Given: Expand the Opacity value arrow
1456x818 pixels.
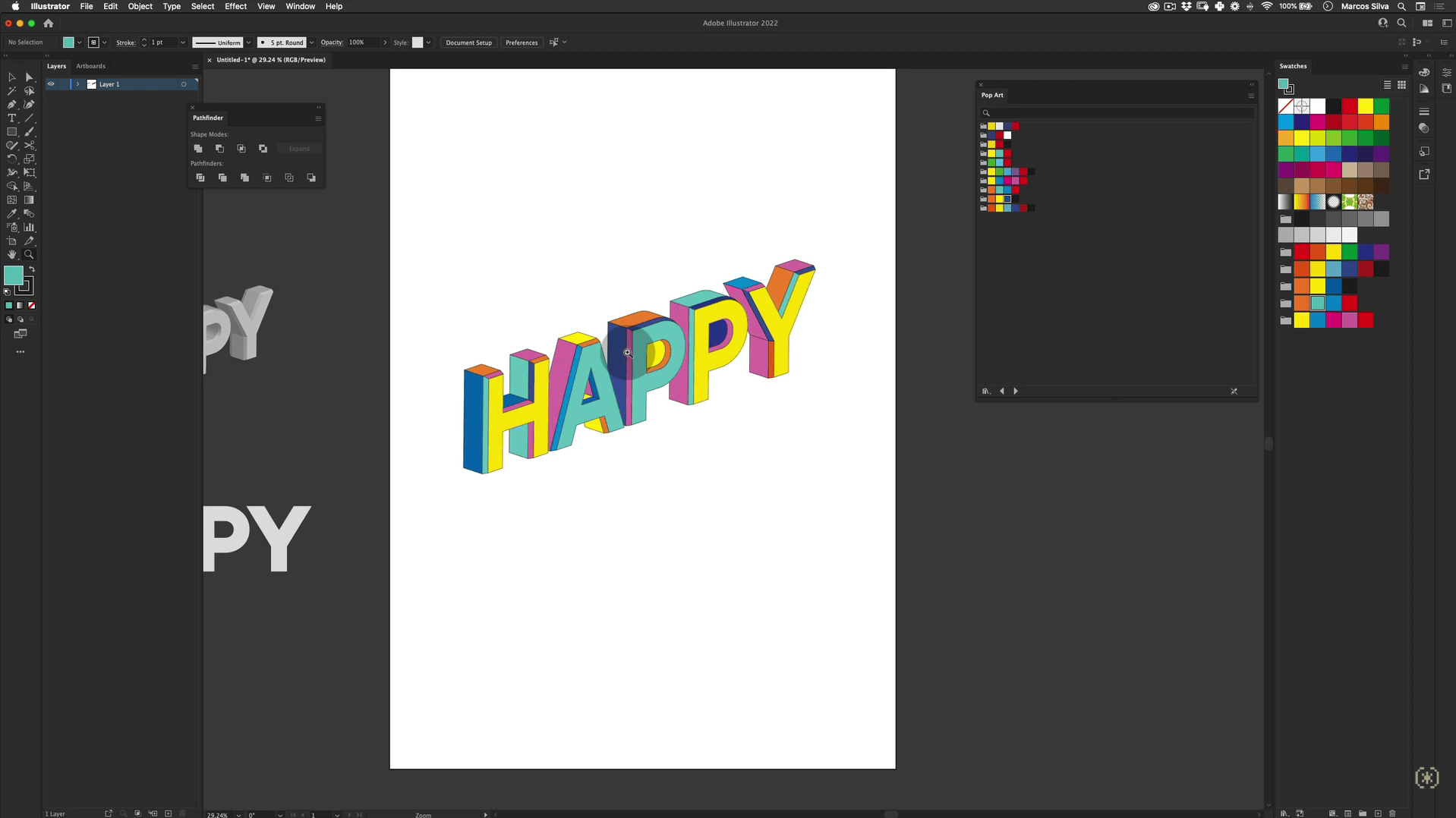Looking at the screenshot, I should 385,42.
